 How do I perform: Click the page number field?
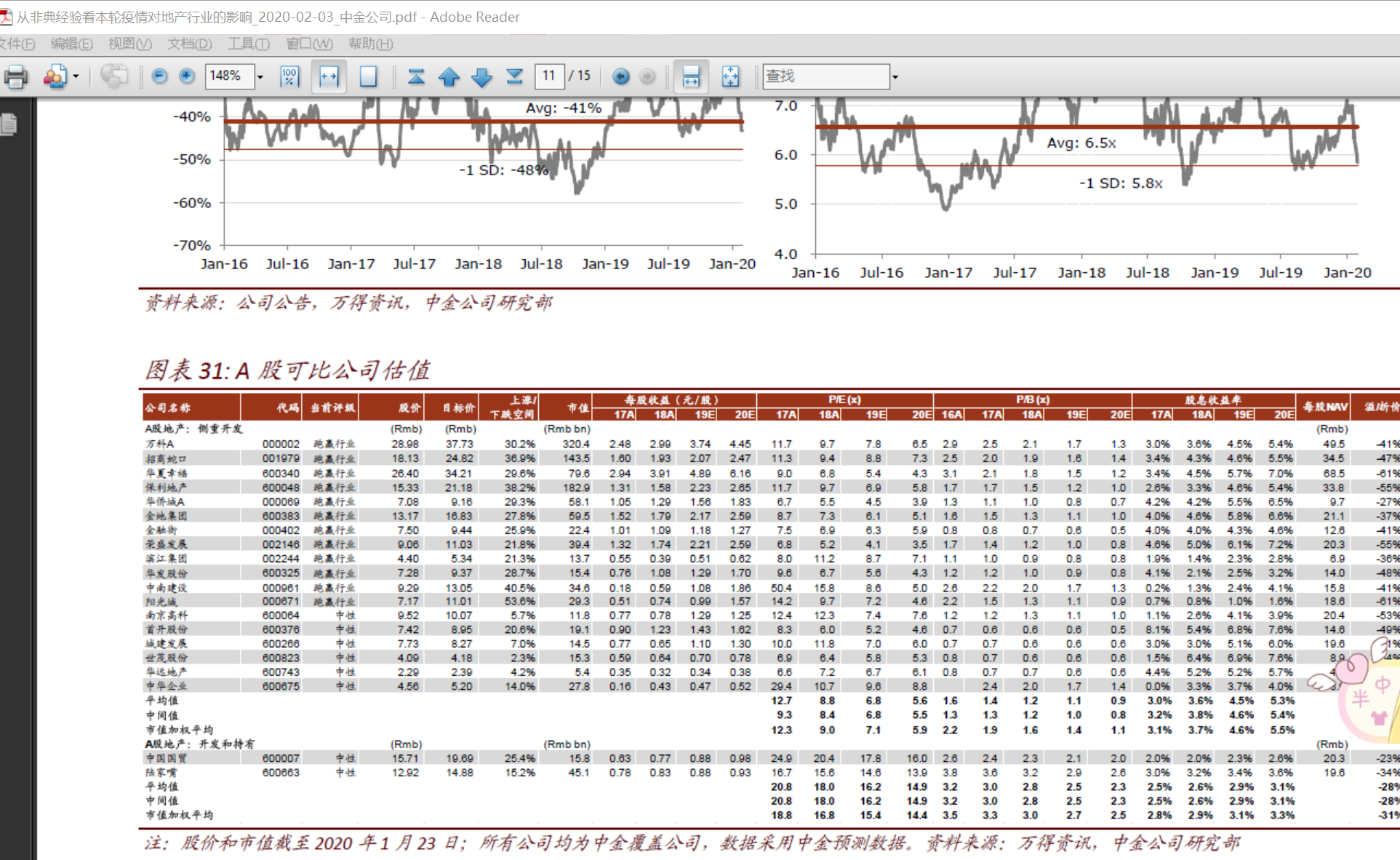549,76
